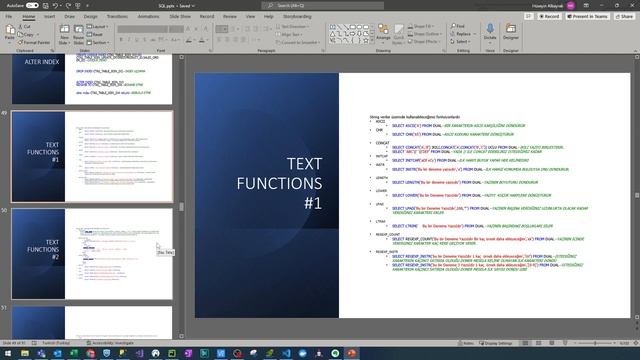
Task: Toggle Notes pane in status bar
Action: coord(466,343)
